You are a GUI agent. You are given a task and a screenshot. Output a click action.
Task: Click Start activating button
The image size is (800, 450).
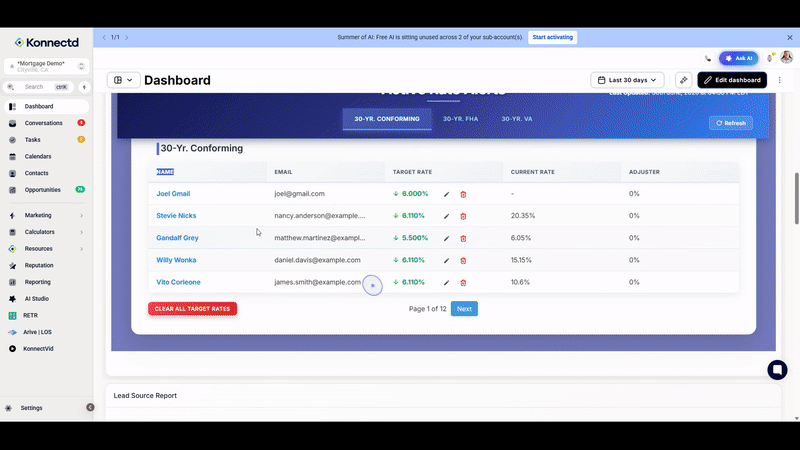point(553,37)
